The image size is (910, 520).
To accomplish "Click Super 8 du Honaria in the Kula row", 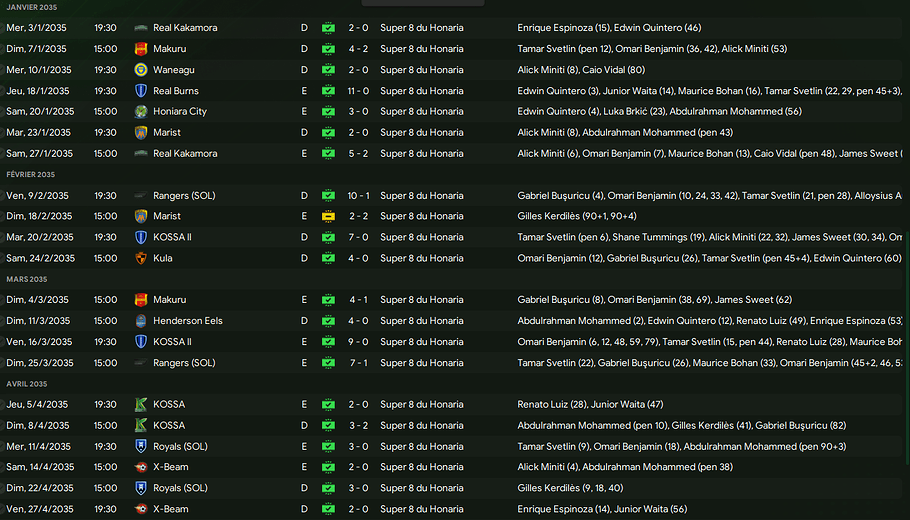I will point(421,258).
